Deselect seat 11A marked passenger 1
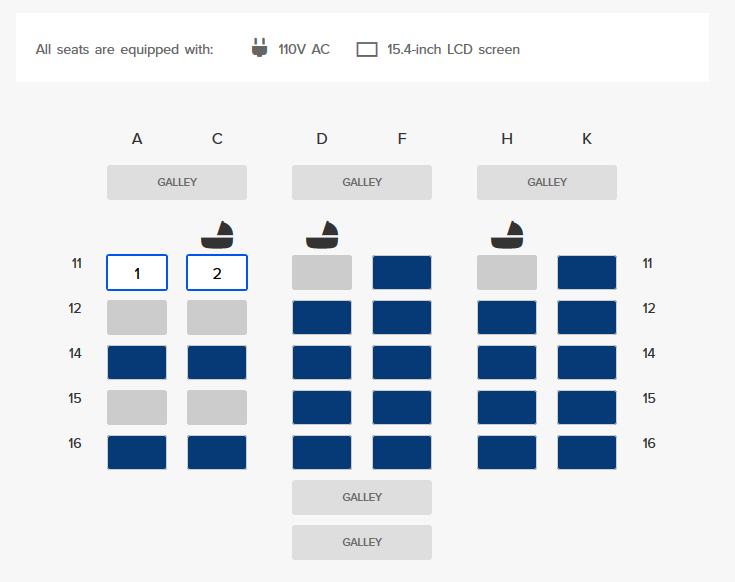The image size is (735, 582). pyautogui.click(x=137, y=273)
